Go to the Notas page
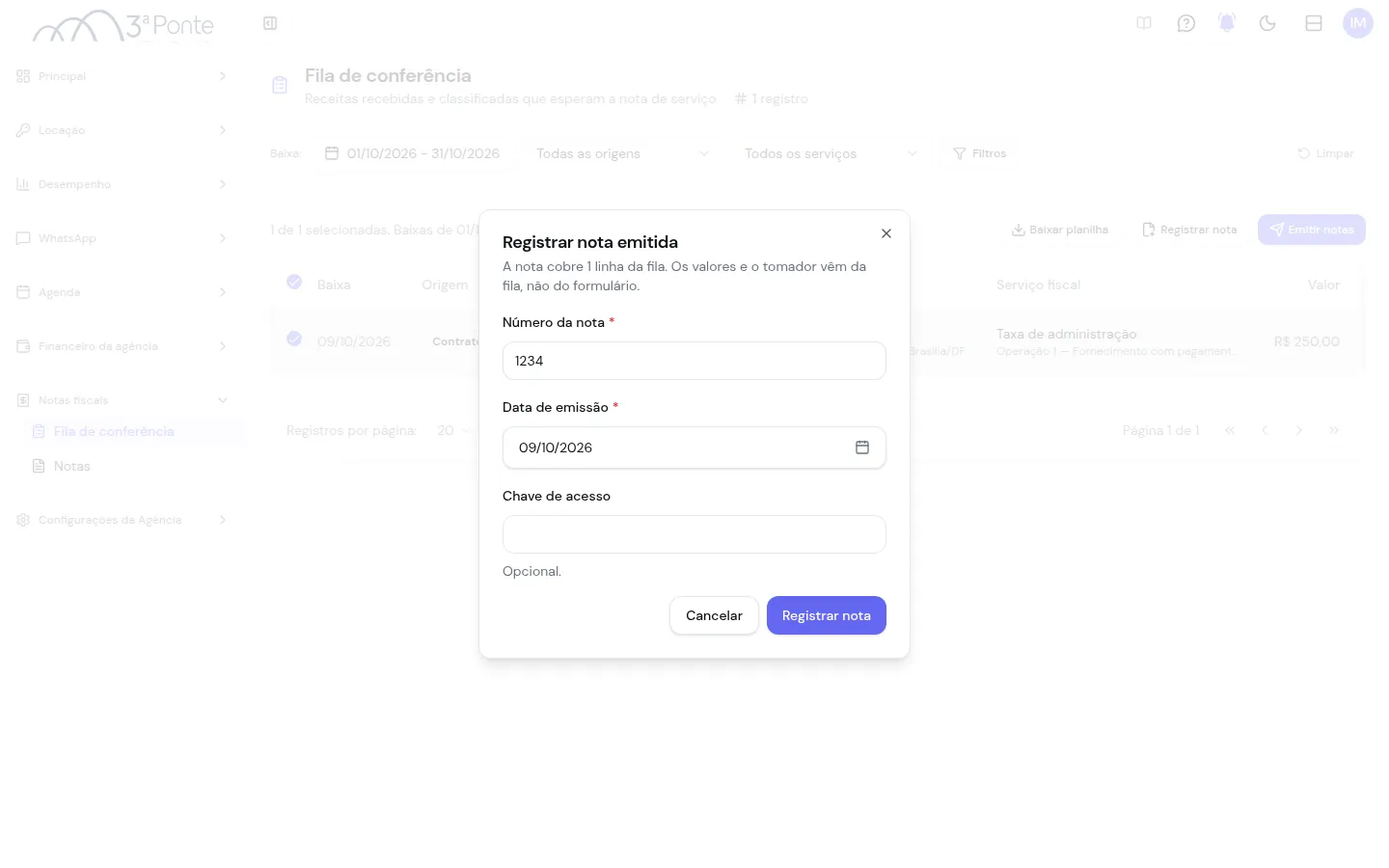 [x=134, y=466]
